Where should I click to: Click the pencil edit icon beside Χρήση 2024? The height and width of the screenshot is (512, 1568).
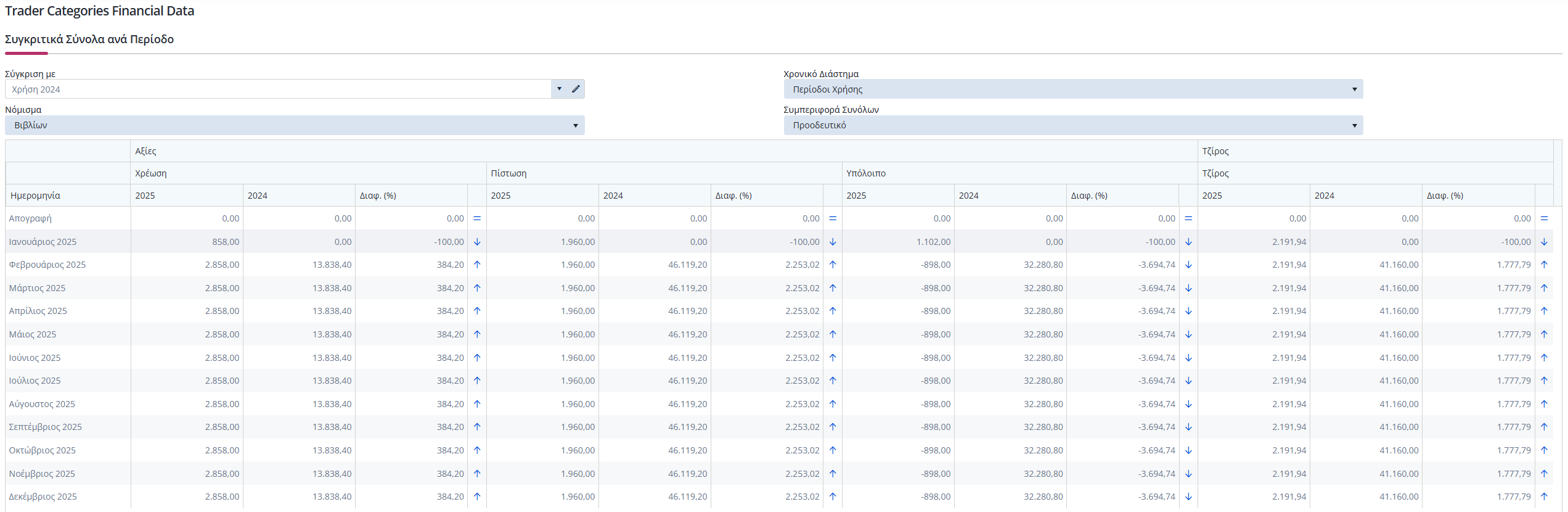576,89
